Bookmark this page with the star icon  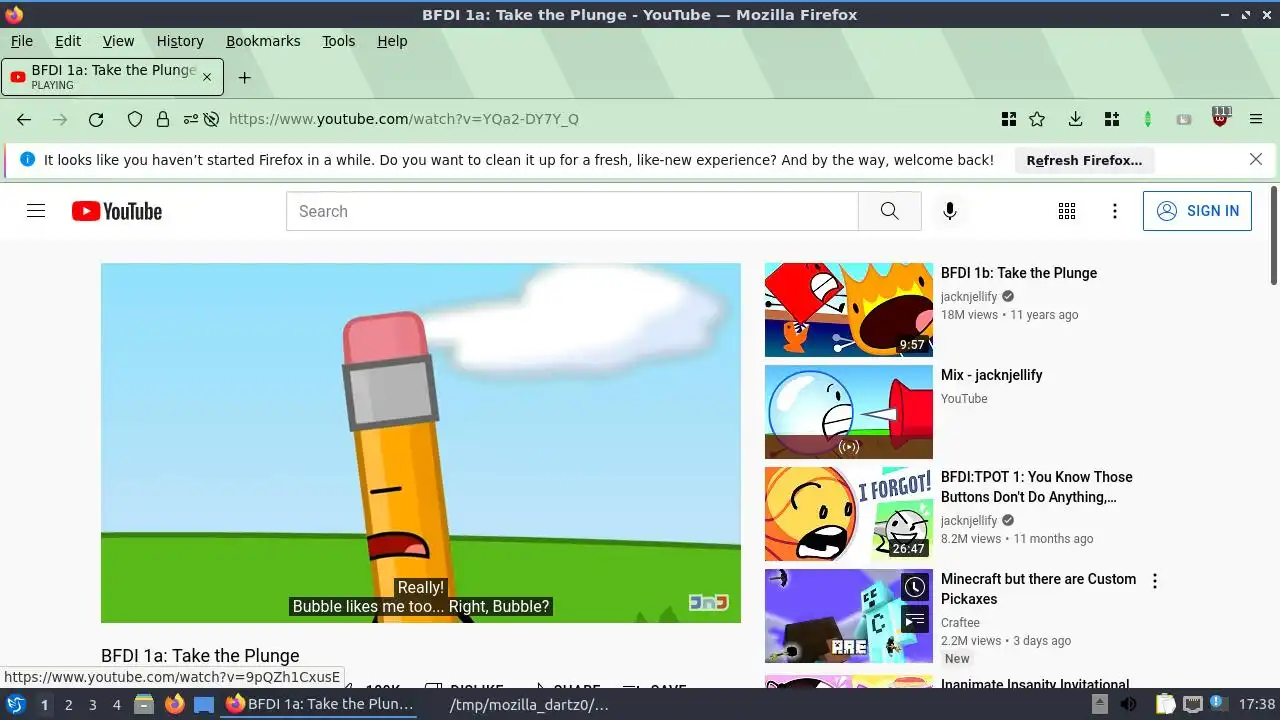1037,119
